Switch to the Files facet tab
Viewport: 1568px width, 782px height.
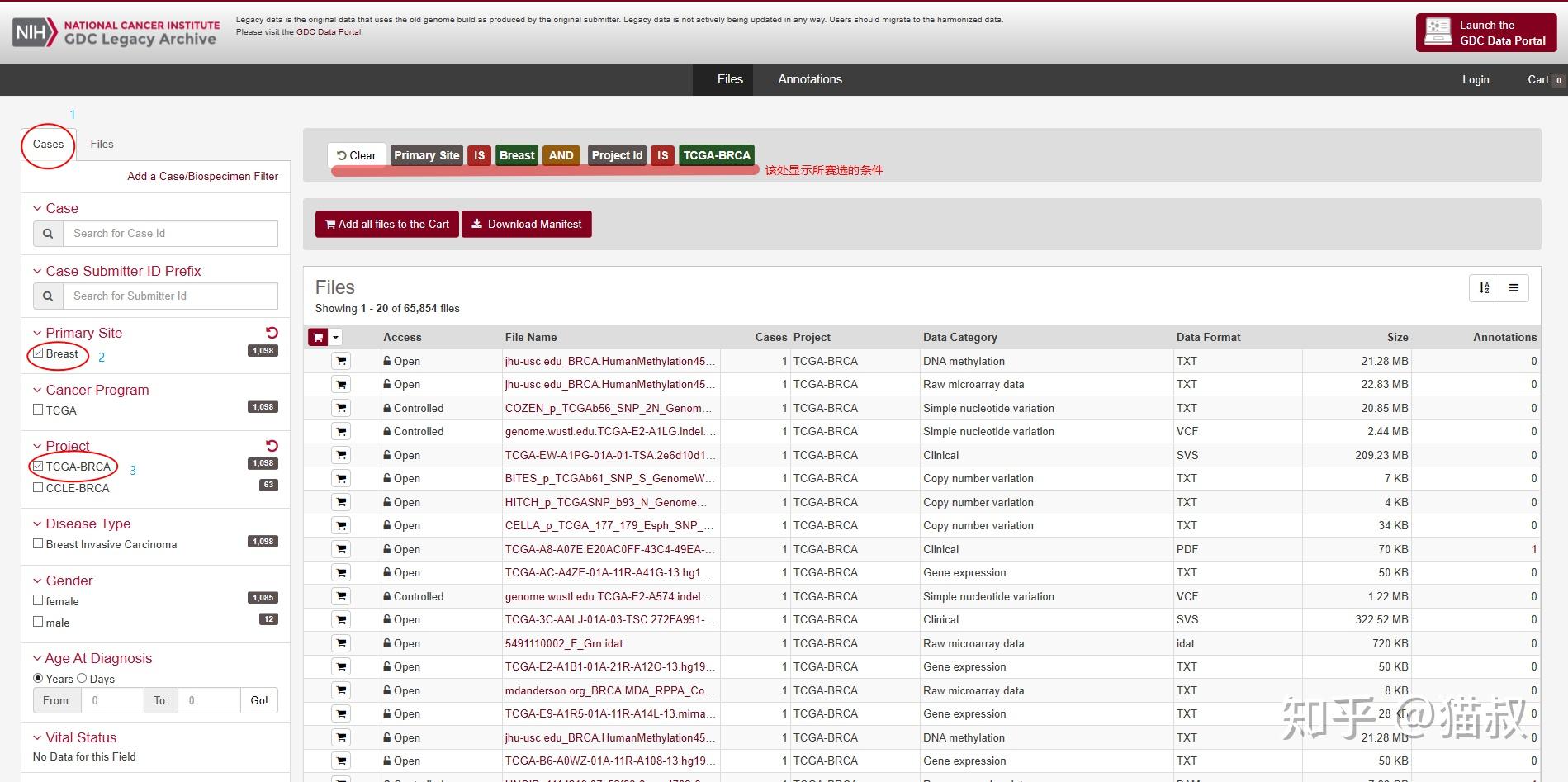coord(102,145)
